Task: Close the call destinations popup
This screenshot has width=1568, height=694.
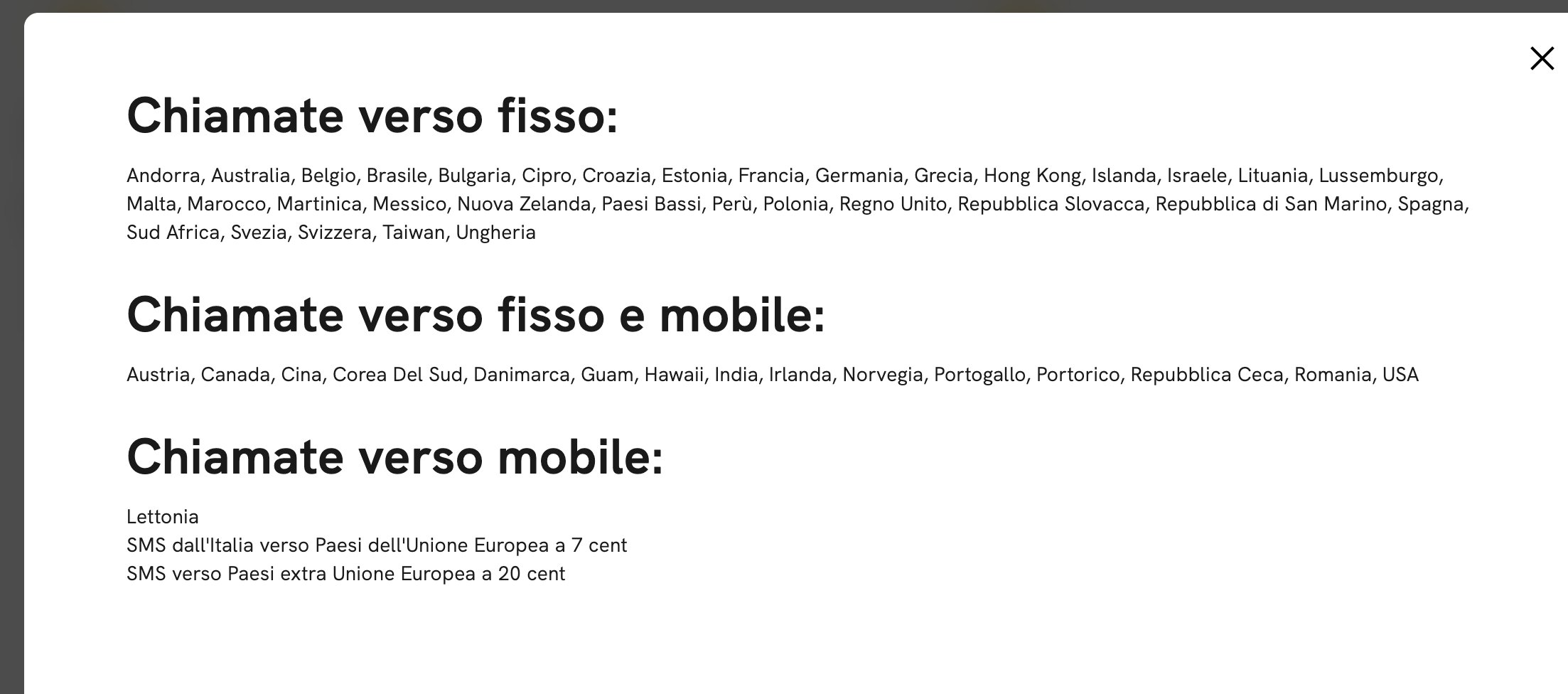Action: click(x=1542, y=58)
